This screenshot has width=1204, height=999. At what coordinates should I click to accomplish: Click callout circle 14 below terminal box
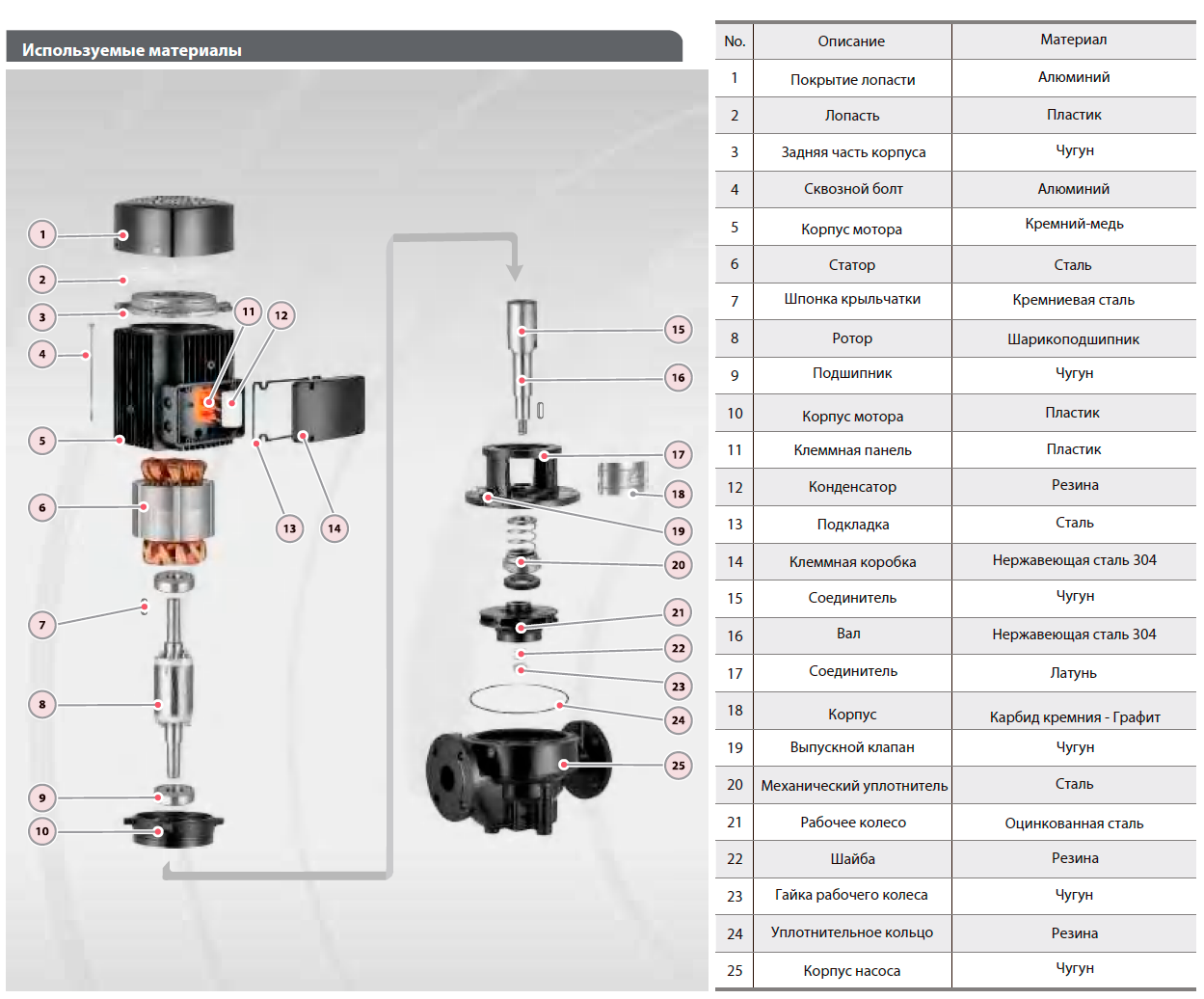[x=334, y=528]
